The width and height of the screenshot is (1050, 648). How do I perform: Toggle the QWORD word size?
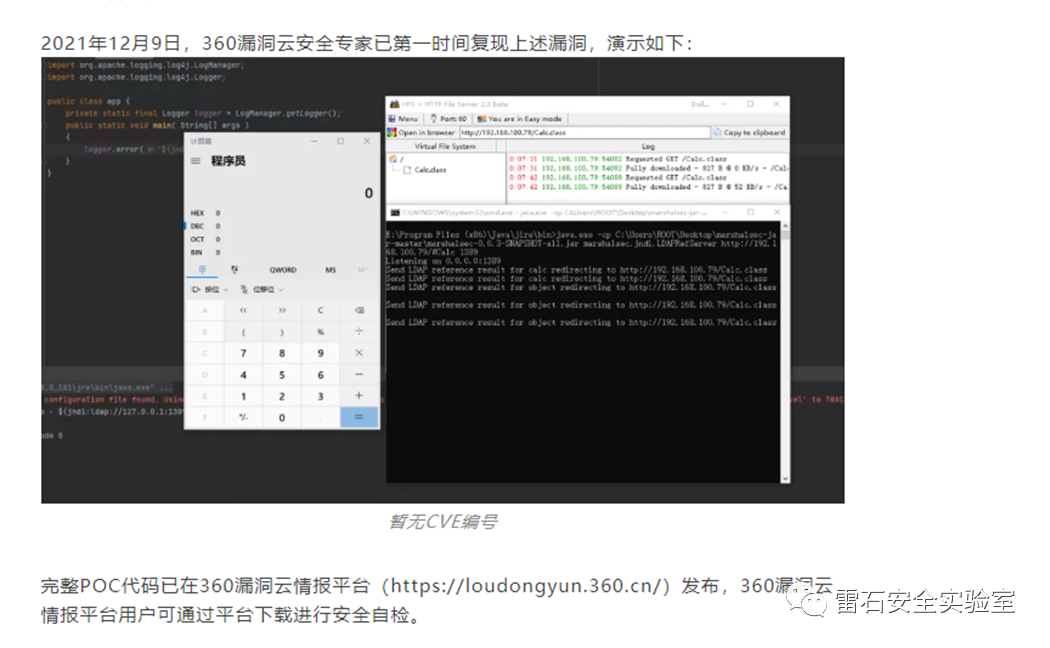point(283,270)
